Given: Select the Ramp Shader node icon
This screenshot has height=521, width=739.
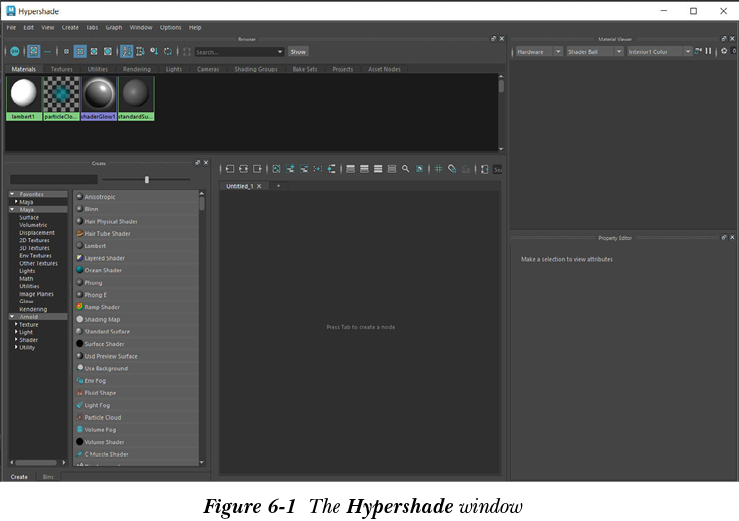Looking at the screenshot, I should tap(79, 307).
